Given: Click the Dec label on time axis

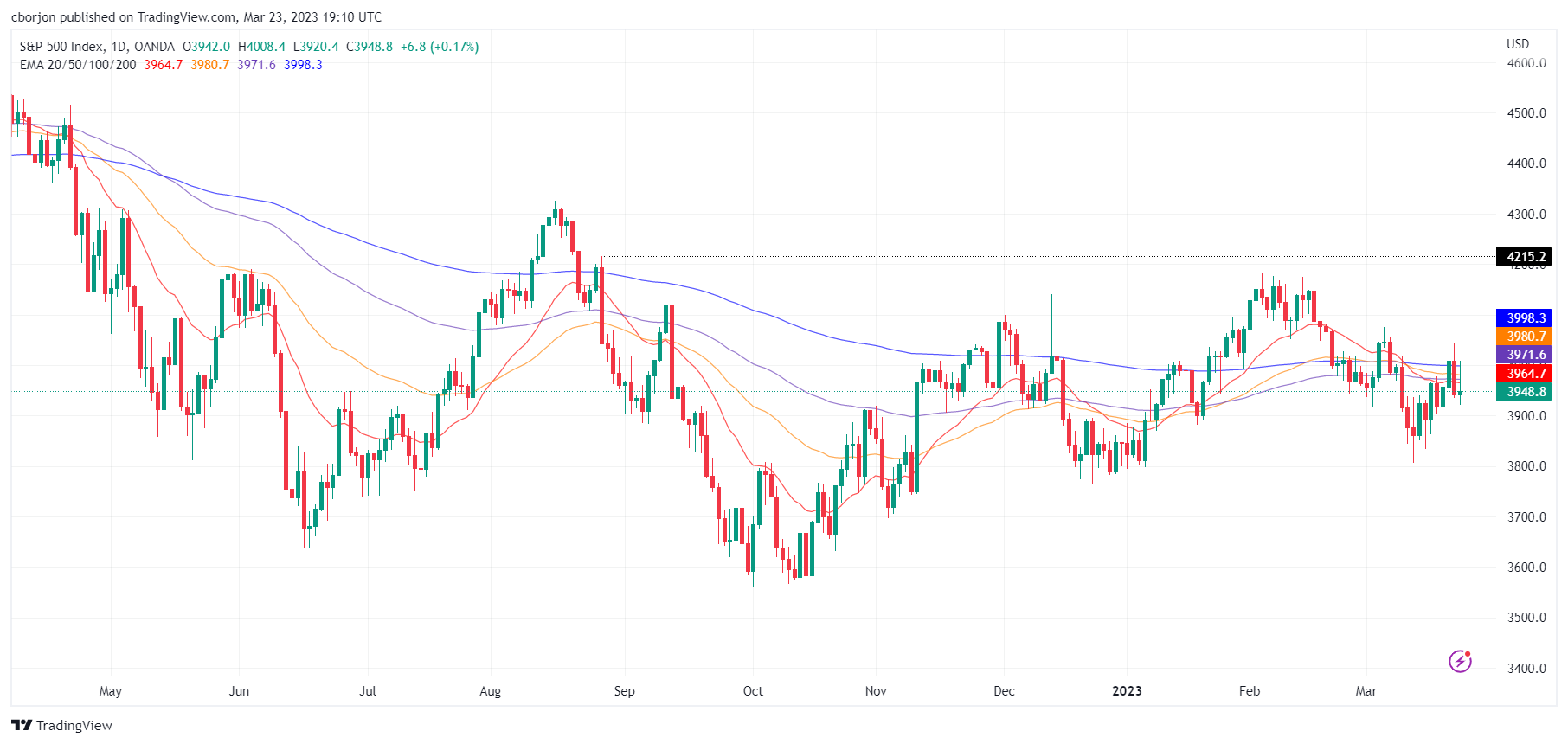Looking at the screenshot, I should click(x=1004, y=691).
